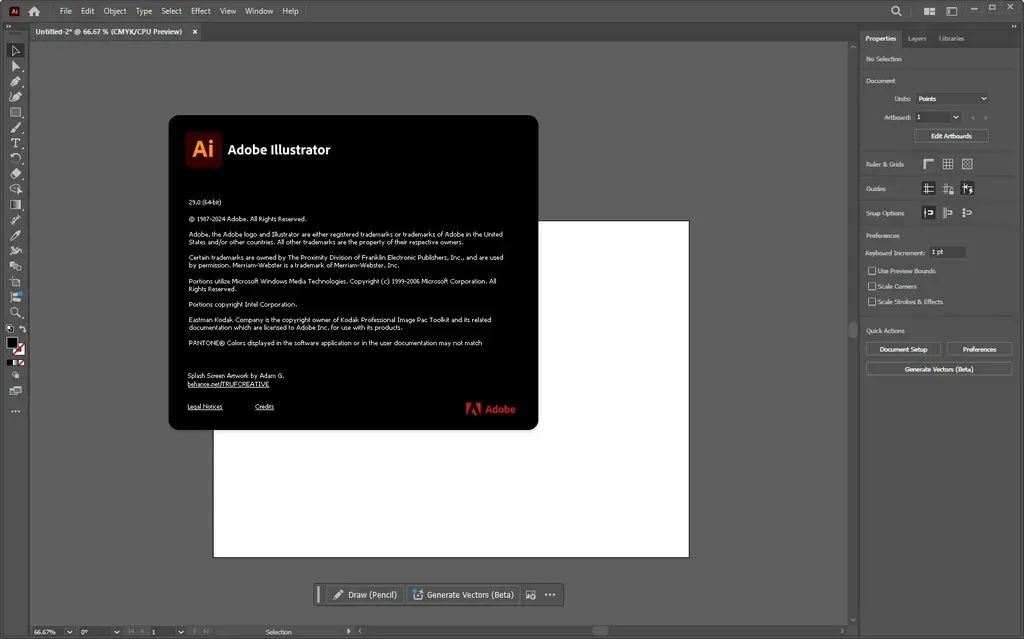
Task: Open the Drawing Modes icon
Action: (16, 376)
